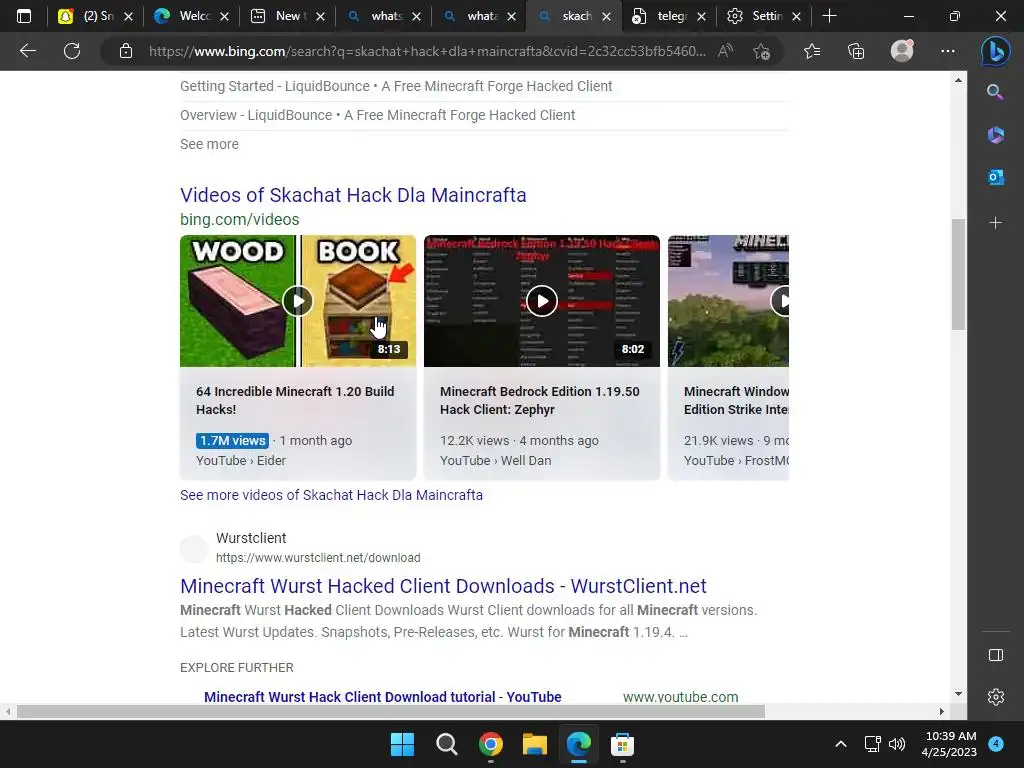This screenshot has height=768, width=1024.
Task: Click the scroll up arrow
Action: (x=958, y=80)
